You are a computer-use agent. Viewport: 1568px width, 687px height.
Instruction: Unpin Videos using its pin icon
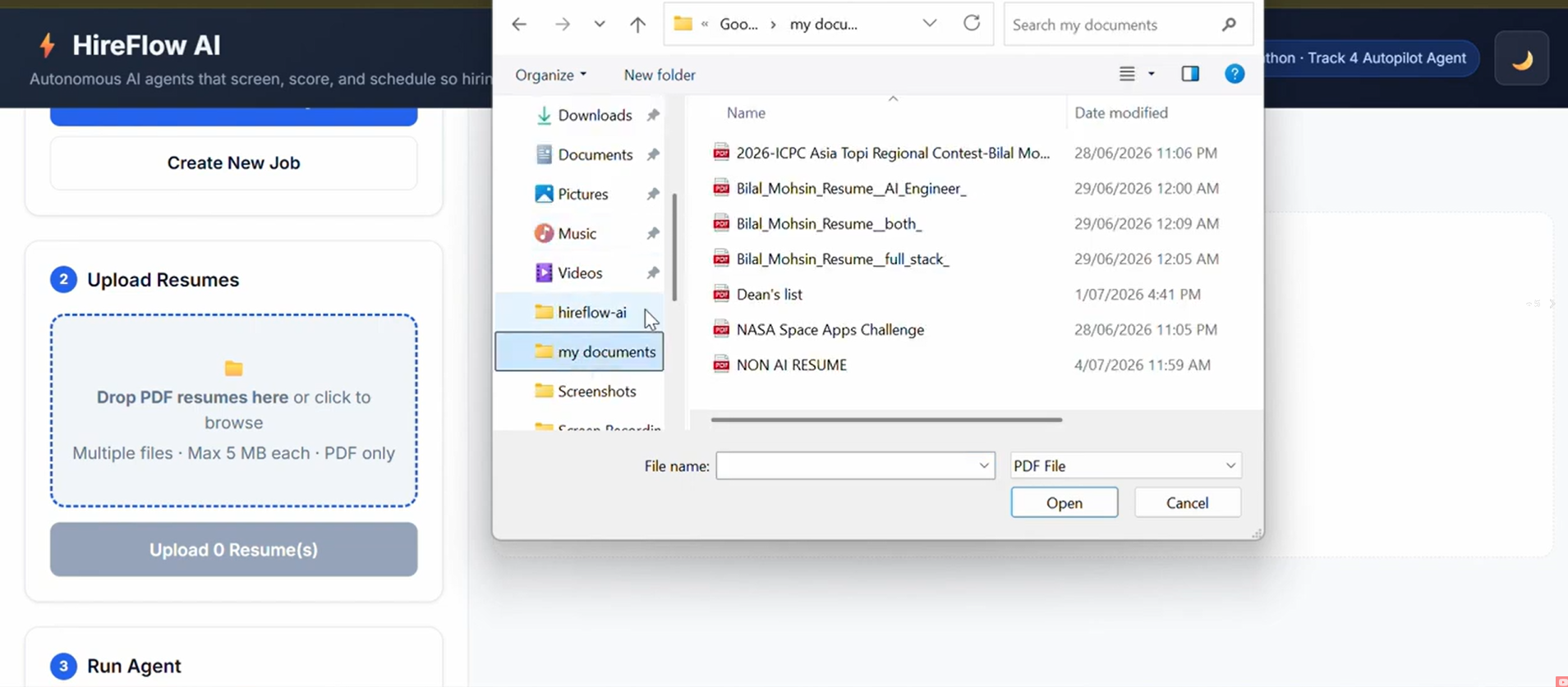[x=653, y=273]
